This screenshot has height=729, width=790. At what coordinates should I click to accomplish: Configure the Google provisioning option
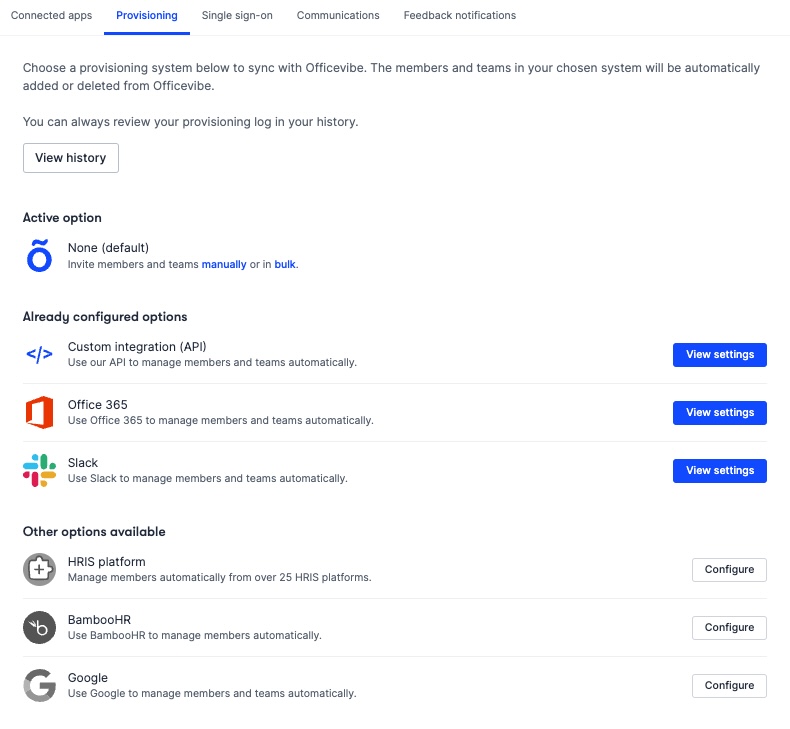pyautogui.click(x=729, y=685)
